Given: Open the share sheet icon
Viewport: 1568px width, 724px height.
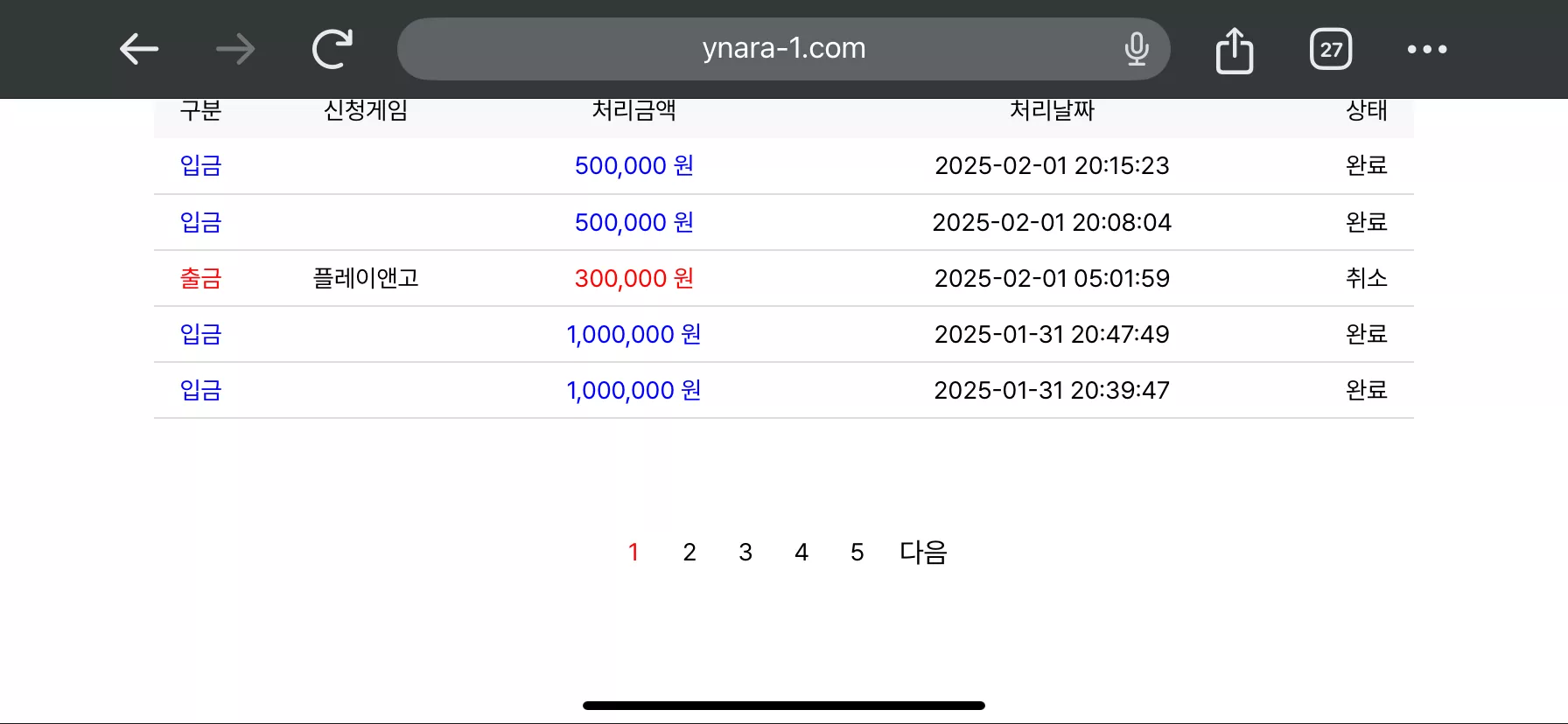Looking at the screenshot, I should [x=1235, y=50].
